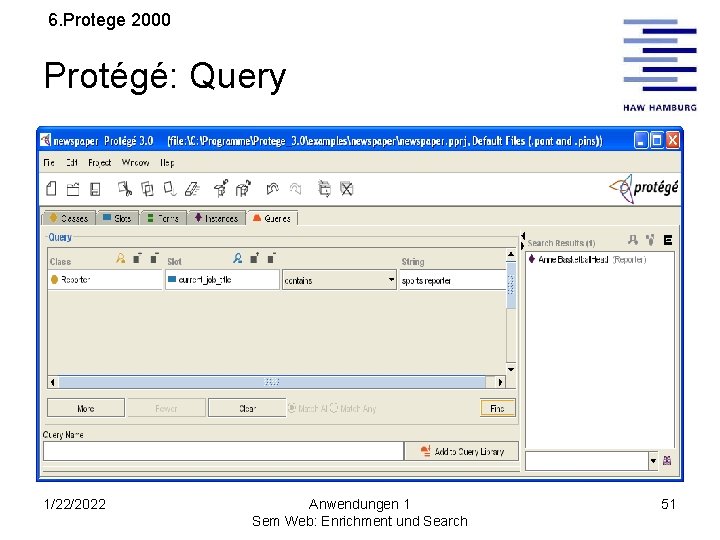The image size is (720, 540).
Task: Click the export E icon above Search Results
Action: [x=668, y=240]
